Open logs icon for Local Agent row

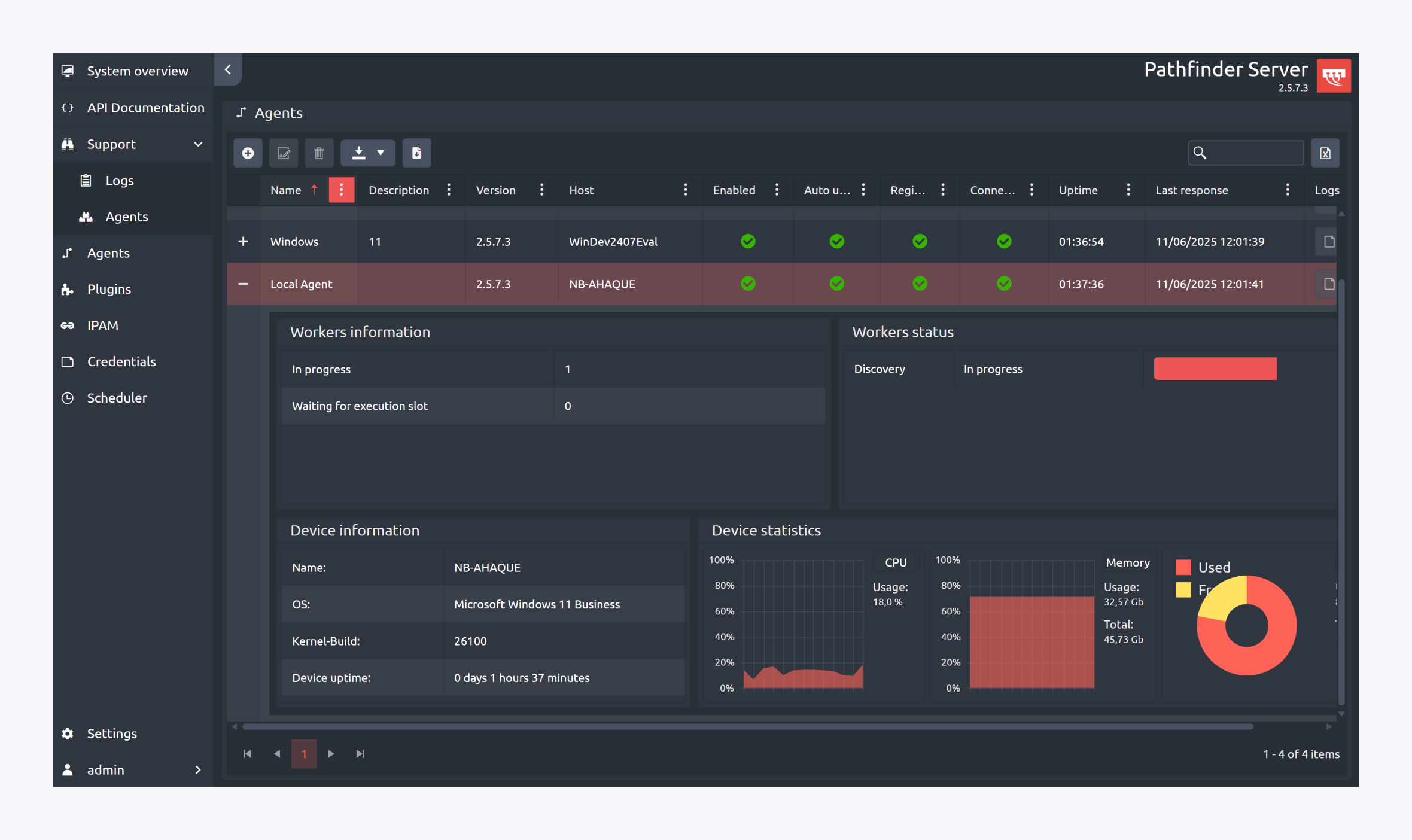[x=1328, y=284]
